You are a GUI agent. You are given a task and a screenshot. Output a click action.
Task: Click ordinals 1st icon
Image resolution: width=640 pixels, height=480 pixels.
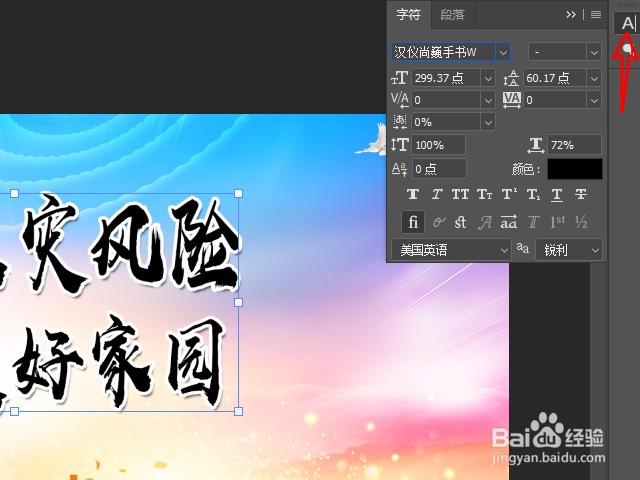[x=558, y=222]
